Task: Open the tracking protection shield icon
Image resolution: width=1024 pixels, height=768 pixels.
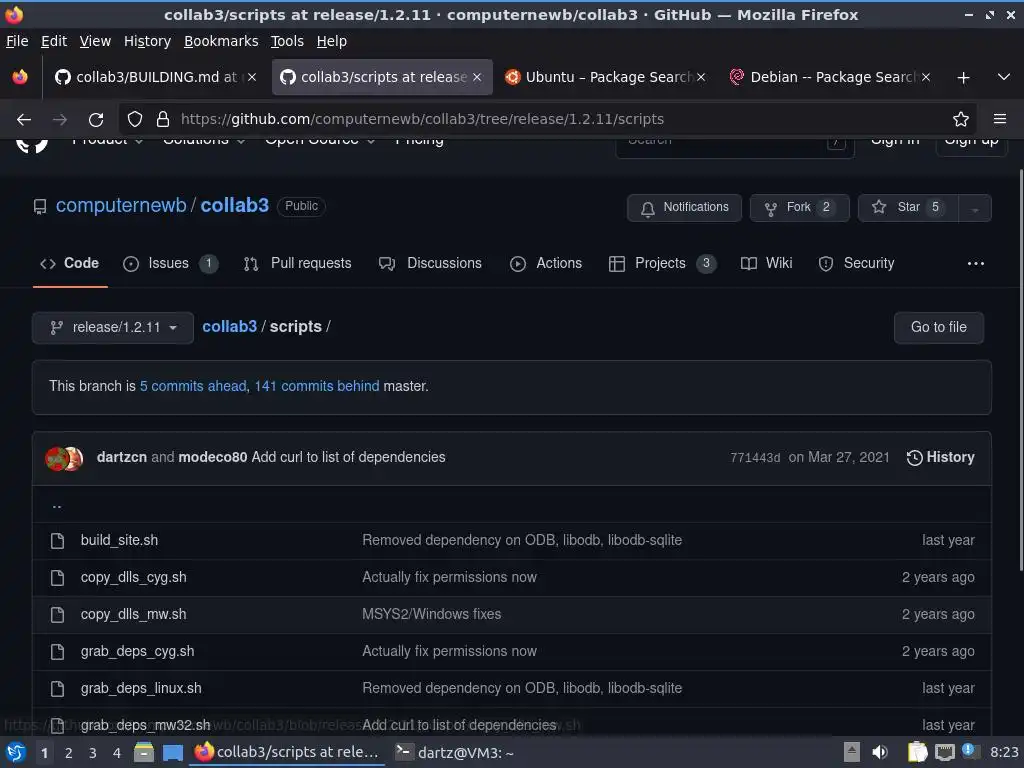Action: 135,120
